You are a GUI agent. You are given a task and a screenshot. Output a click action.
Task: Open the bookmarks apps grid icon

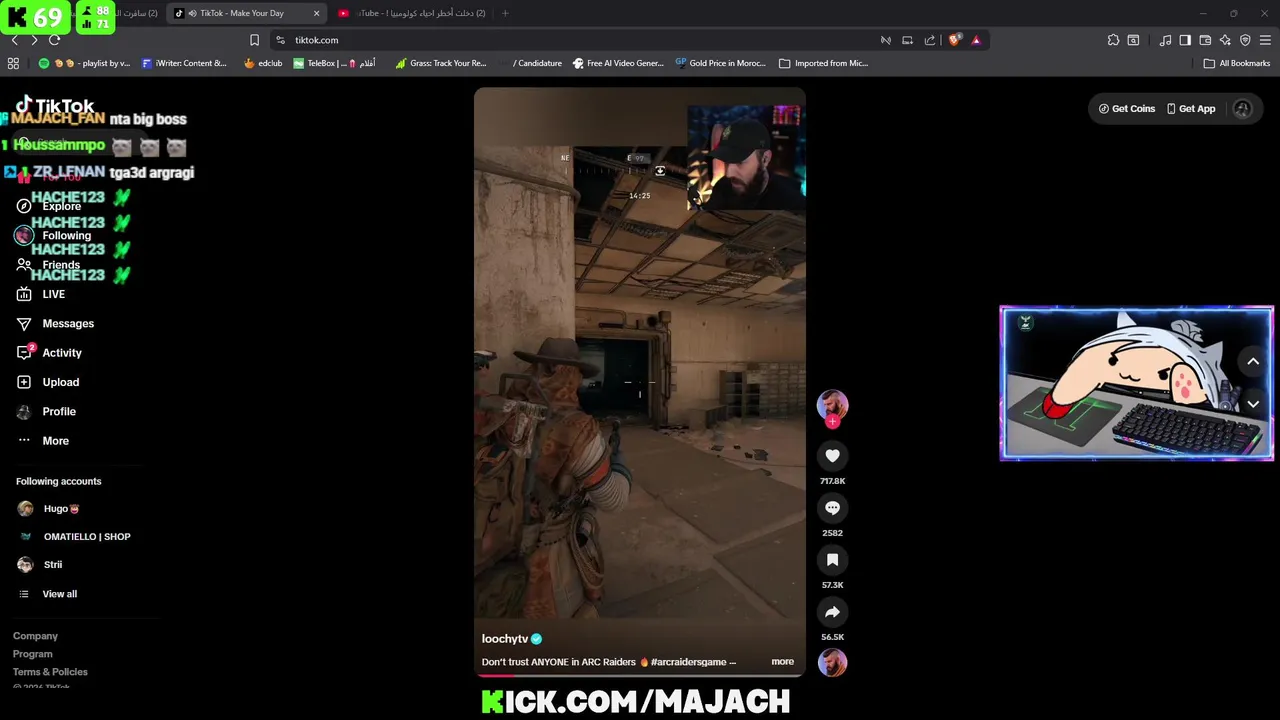(x=13, y=63)
